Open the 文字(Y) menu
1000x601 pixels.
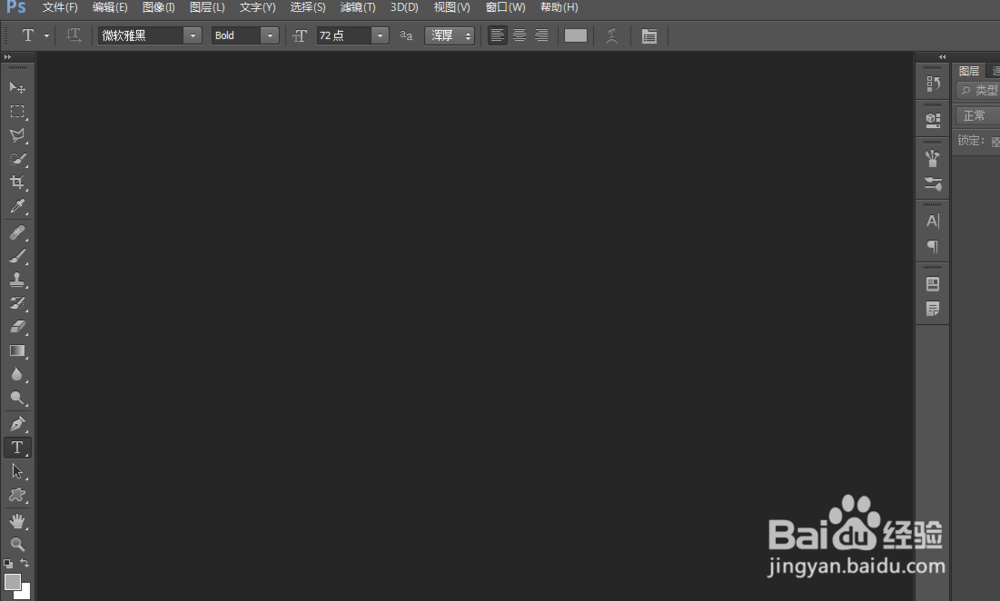pos(258,8)
